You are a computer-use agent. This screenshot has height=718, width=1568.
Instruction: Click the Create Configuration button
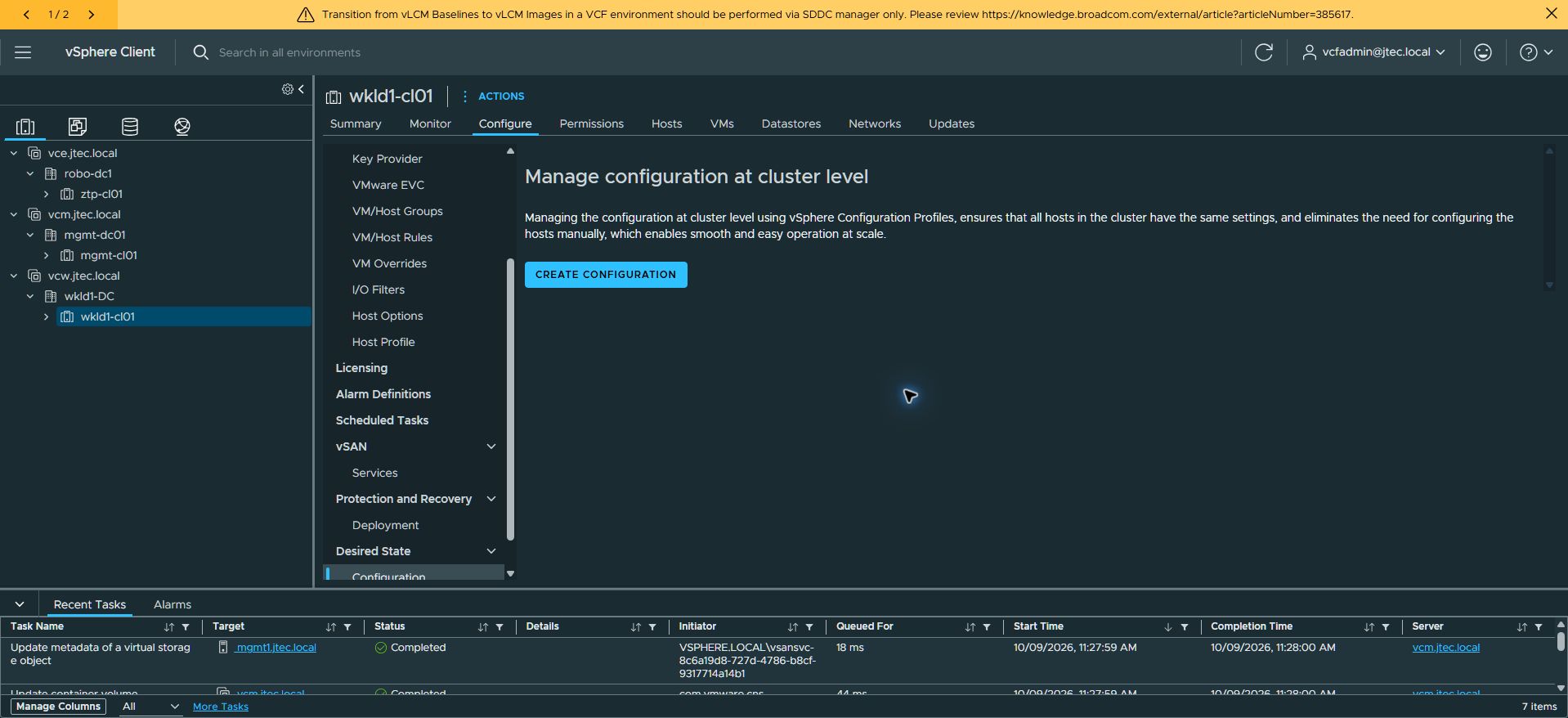click(606, 275)
